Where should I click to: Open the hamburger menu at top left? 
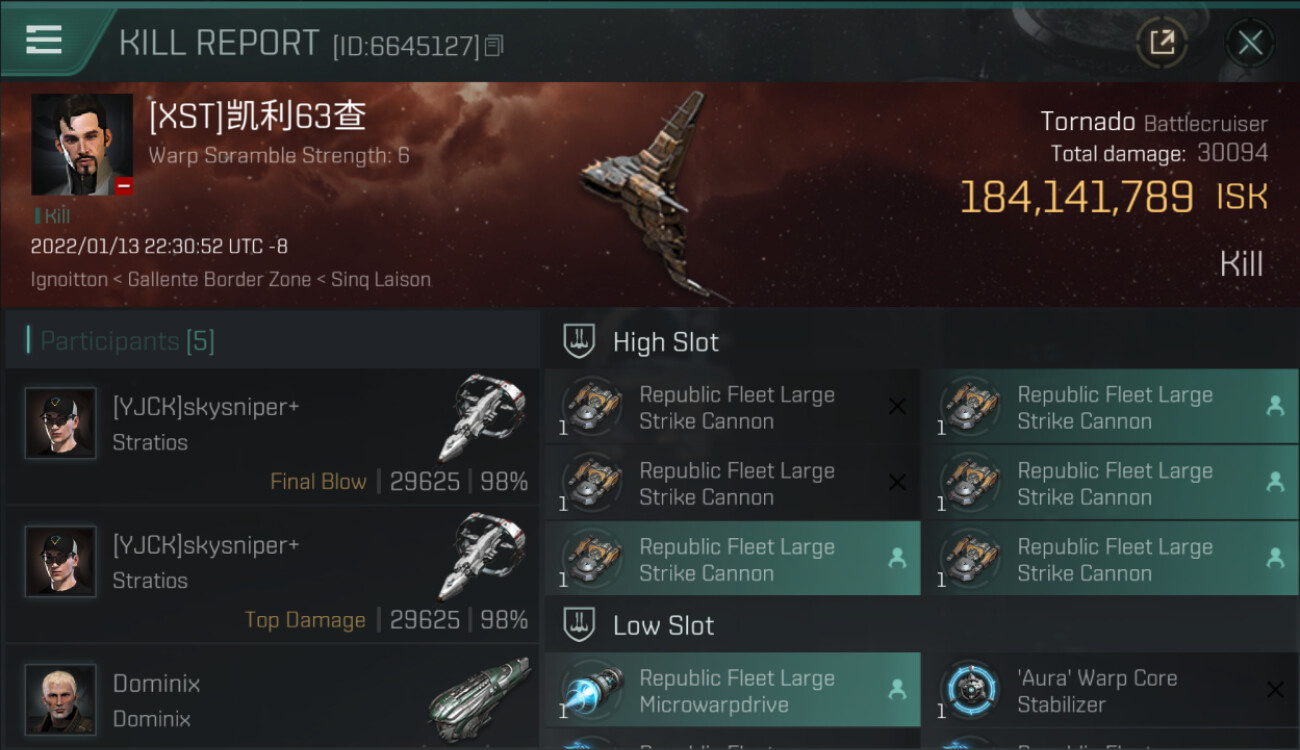tap(44, 40)
